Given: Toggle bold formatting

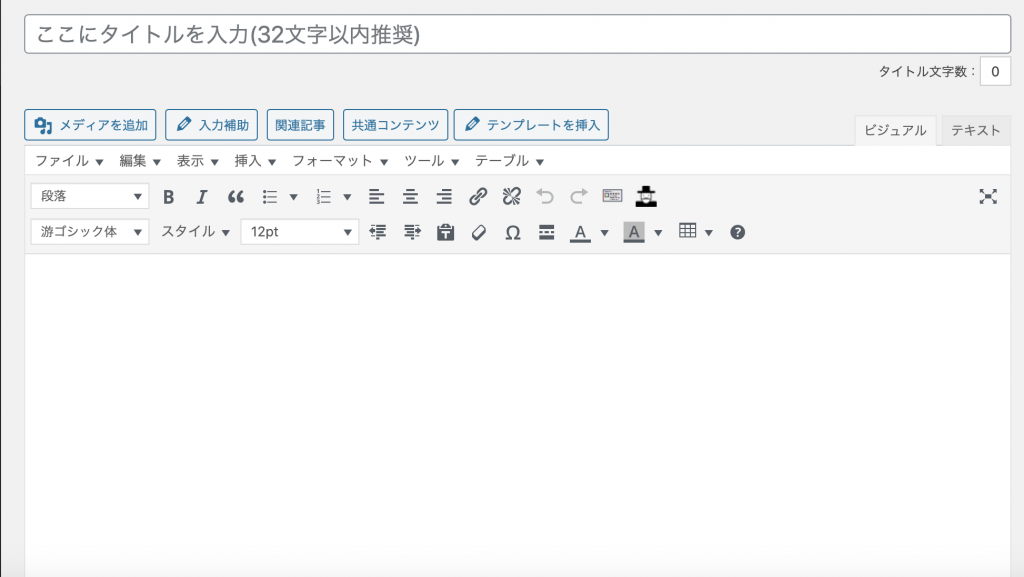Looking at the screenshot, I should coord(168,196).
